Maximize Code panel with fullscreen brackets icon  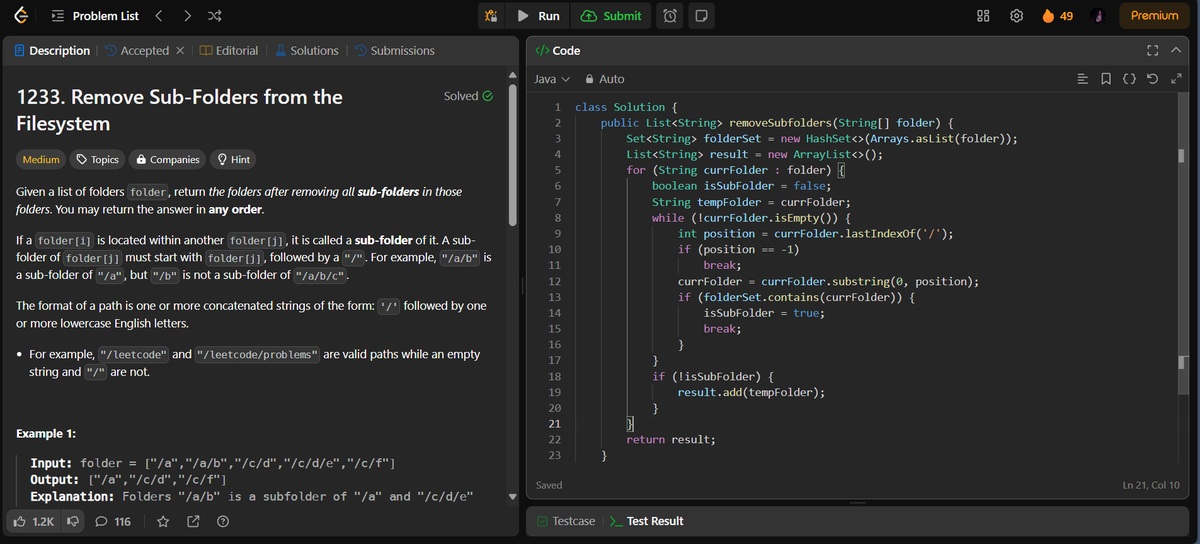tap(1154, 50)
